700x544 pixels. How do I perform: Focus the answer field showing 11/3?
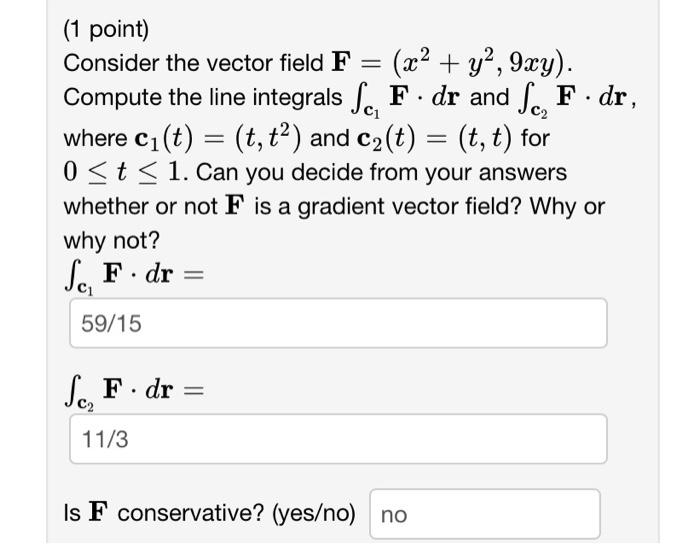pos(337,439)
